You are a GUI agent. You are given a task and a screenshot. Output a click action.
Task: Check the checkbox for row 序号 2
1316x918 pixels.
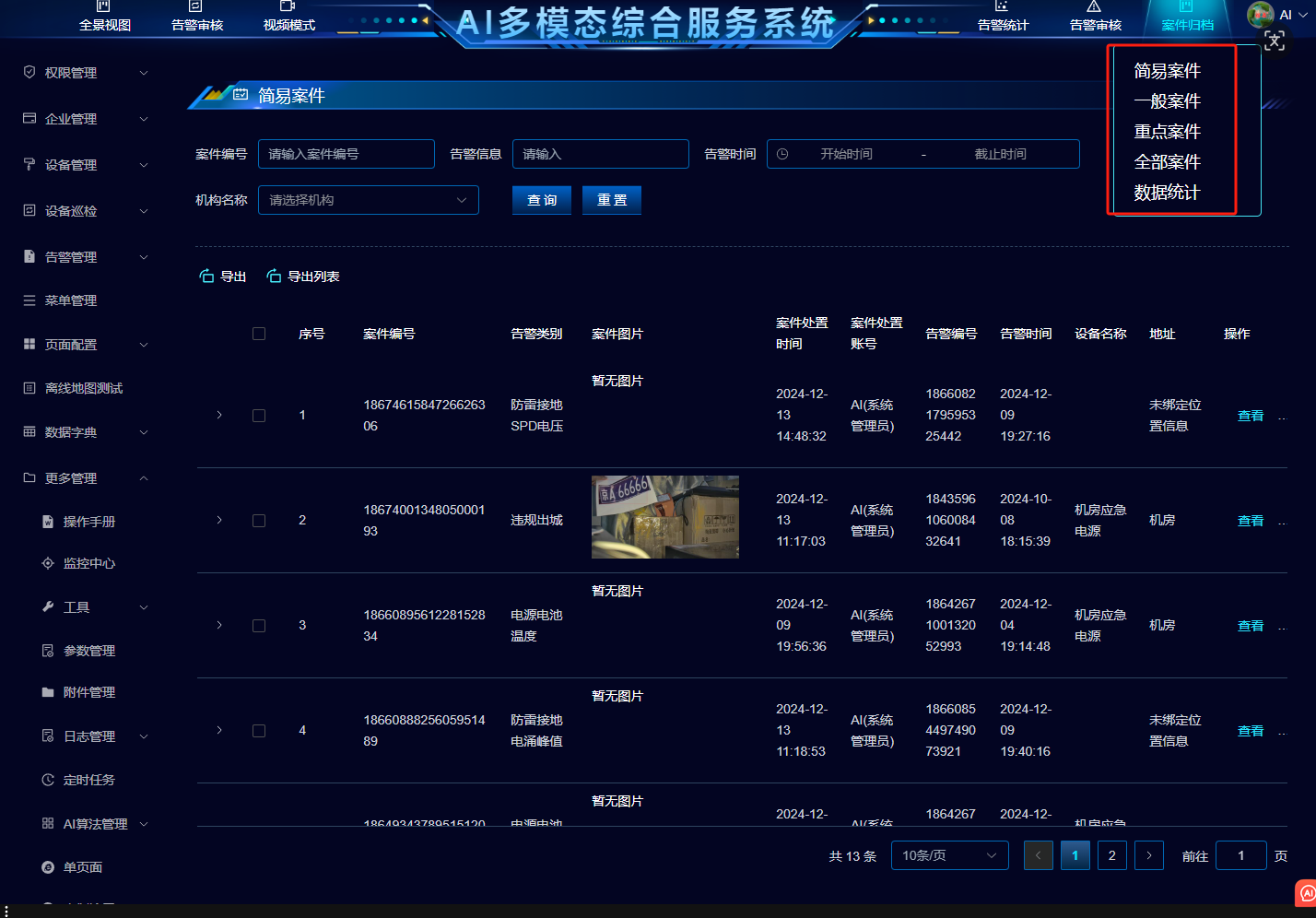click(x=259, y=521)
